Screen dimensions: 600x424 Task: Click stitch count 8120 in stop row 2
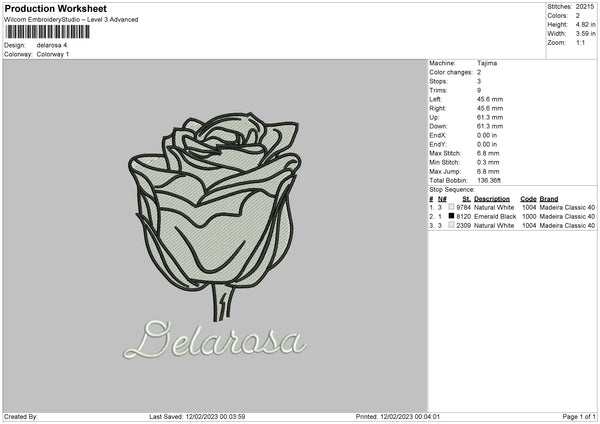coord(463,217)
